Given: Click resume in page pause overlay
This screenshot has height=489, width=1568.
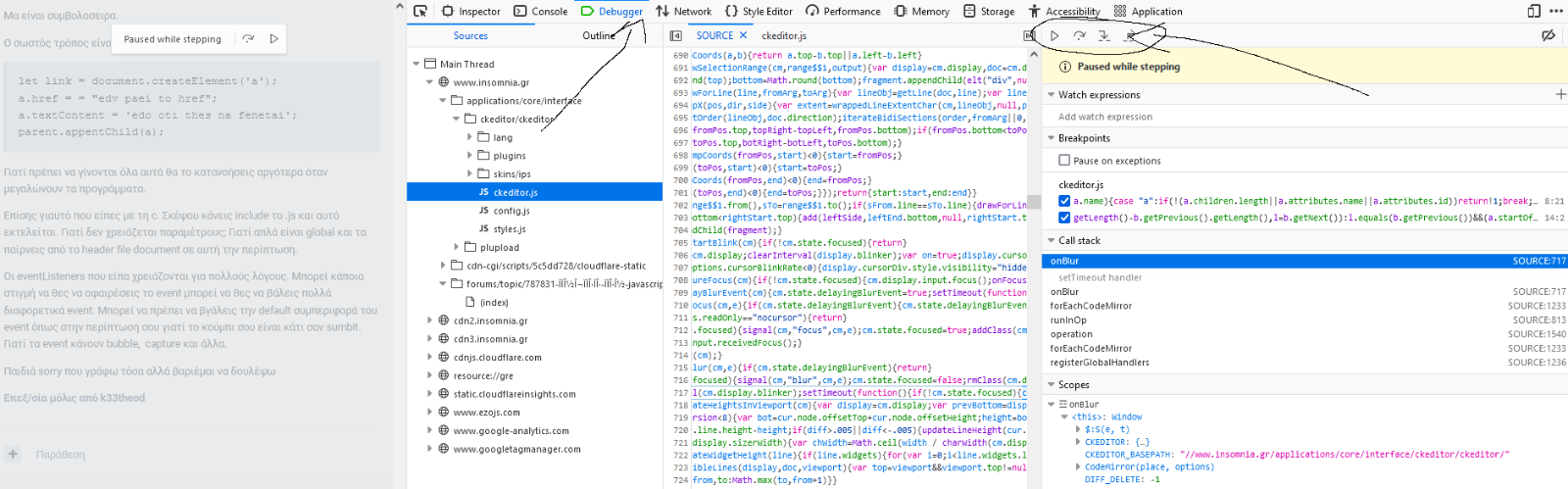Looking at the screenshot, I should pos(274,39).
